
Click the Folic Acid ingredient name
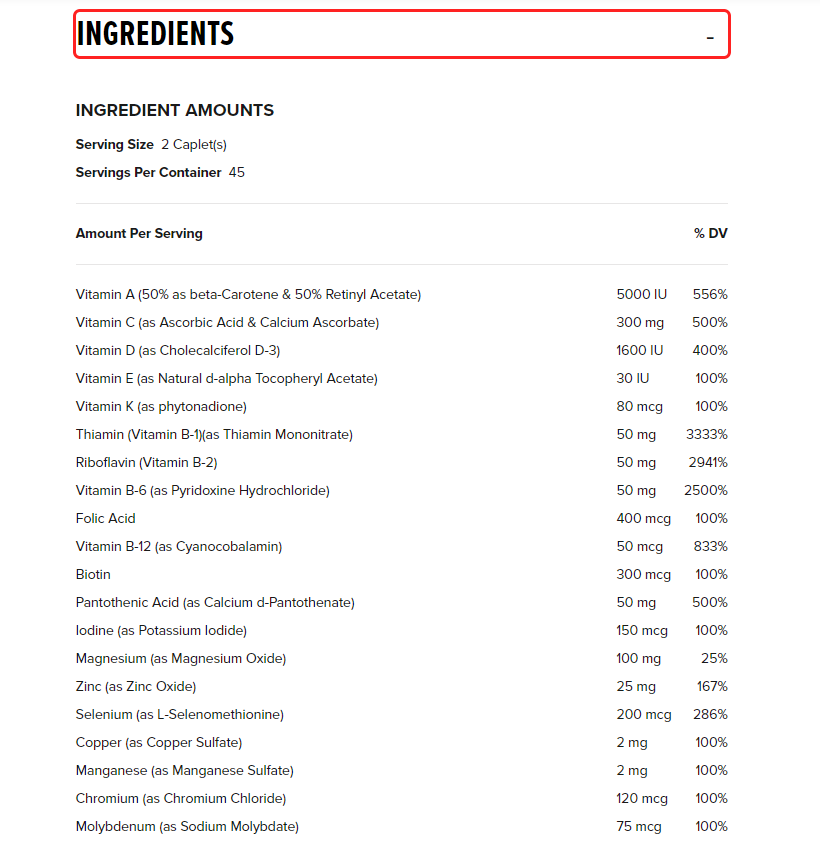coord(105,519)
